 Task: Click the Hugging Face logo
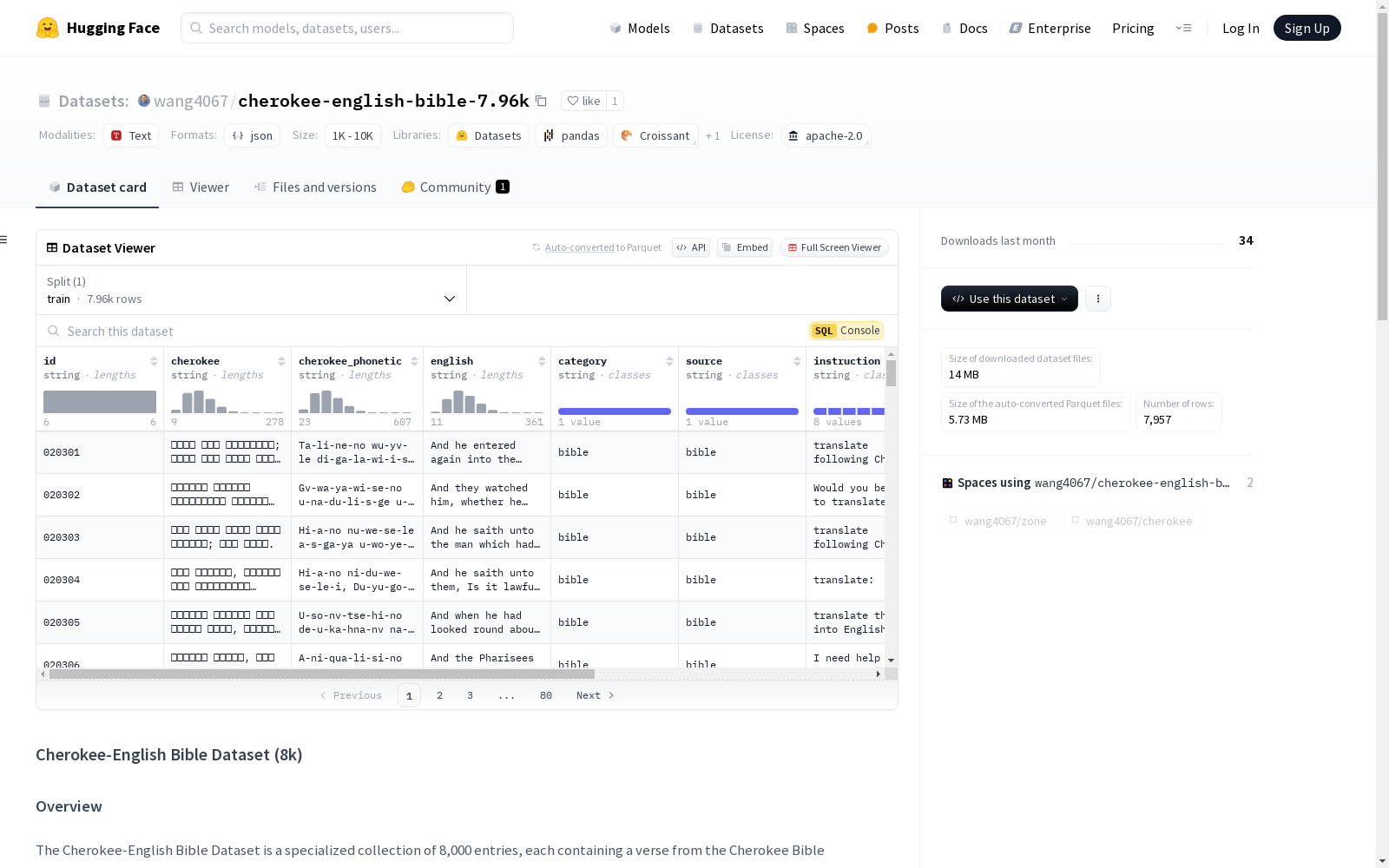pos(98,28)
